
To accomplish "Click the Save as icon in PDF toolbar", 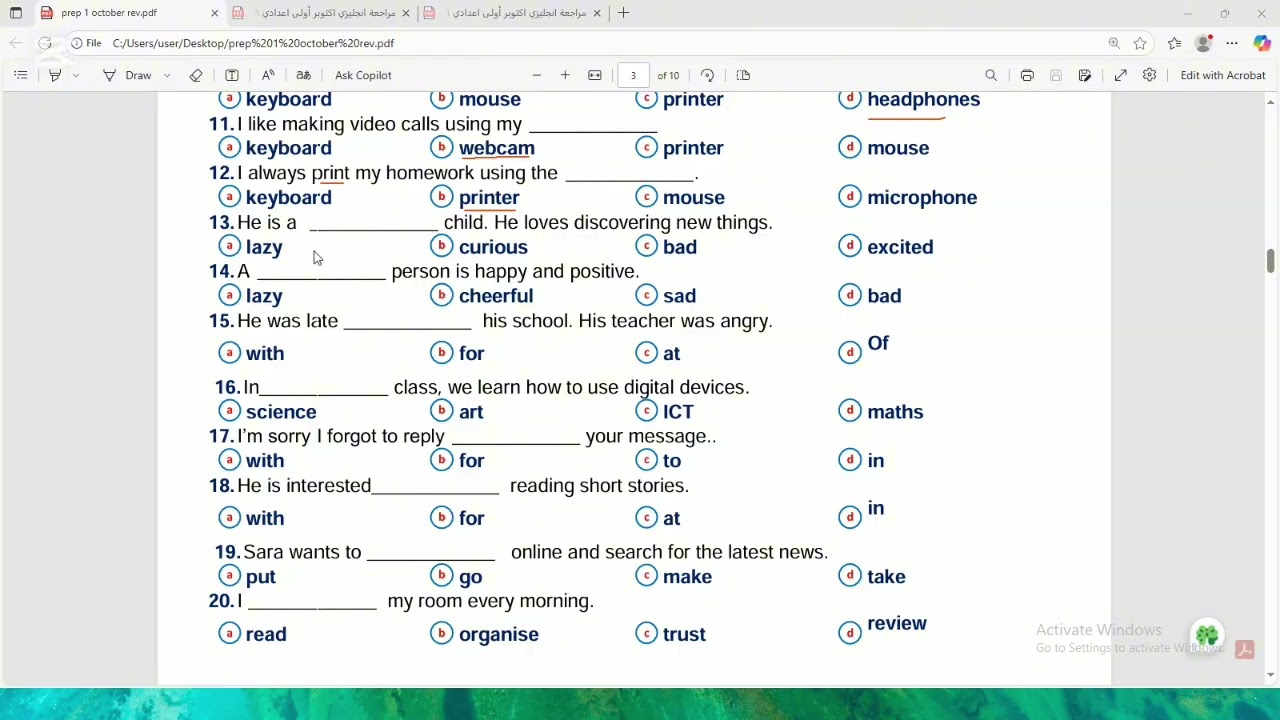I will point(1085,75).
